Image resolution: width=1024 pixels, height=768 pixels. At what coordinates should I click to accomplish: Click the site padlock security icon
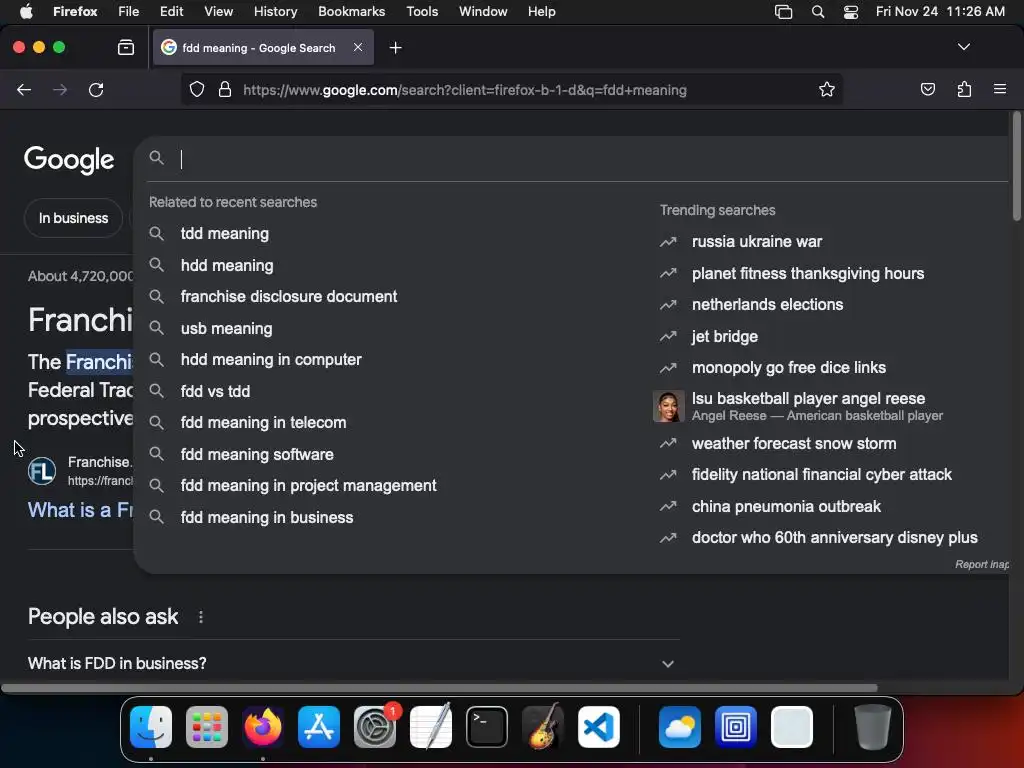pos(225,89)
